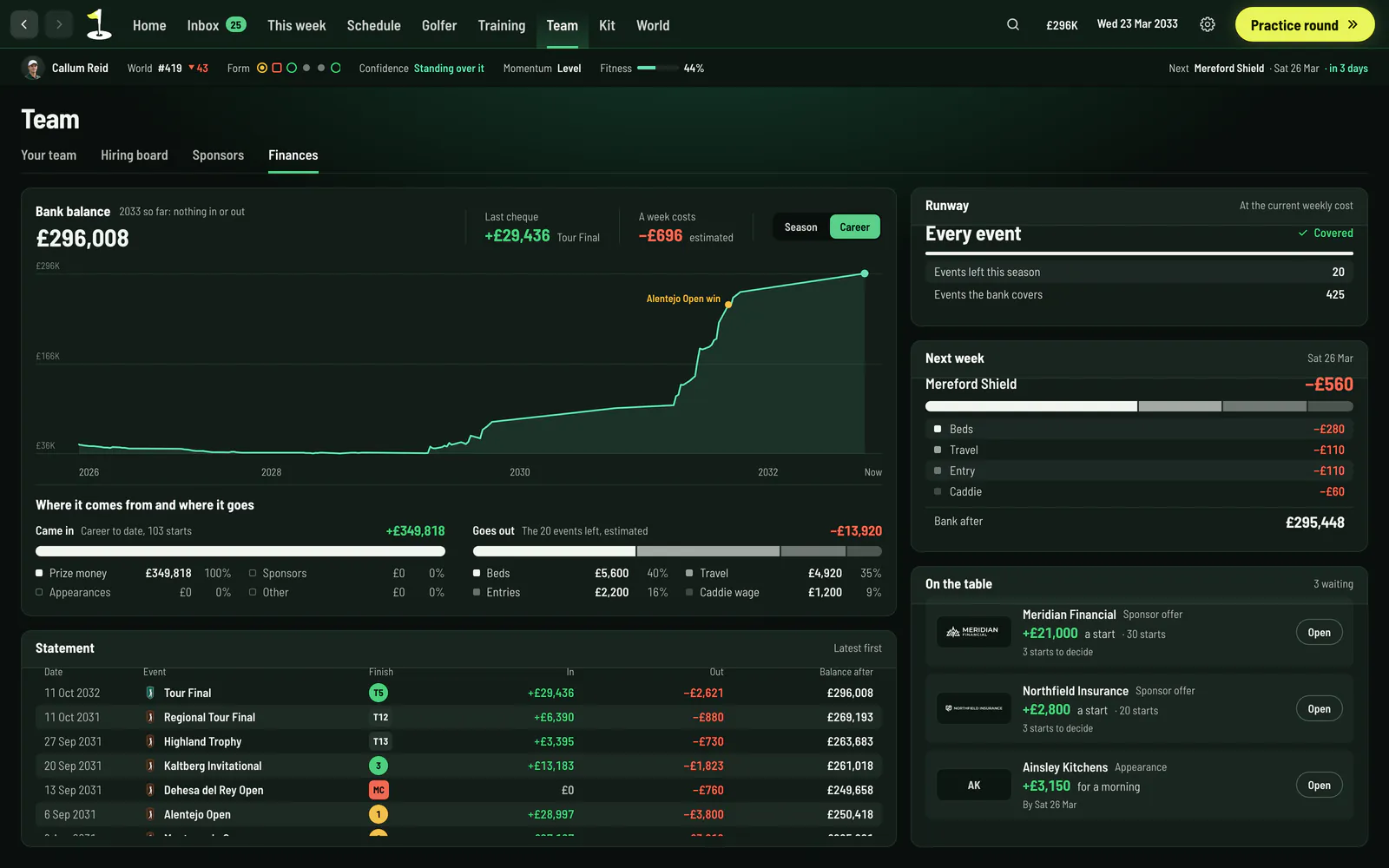The width and height of the screenshot is (1389, 868).
Task: Open the Home menu
Action: point(149,25)
